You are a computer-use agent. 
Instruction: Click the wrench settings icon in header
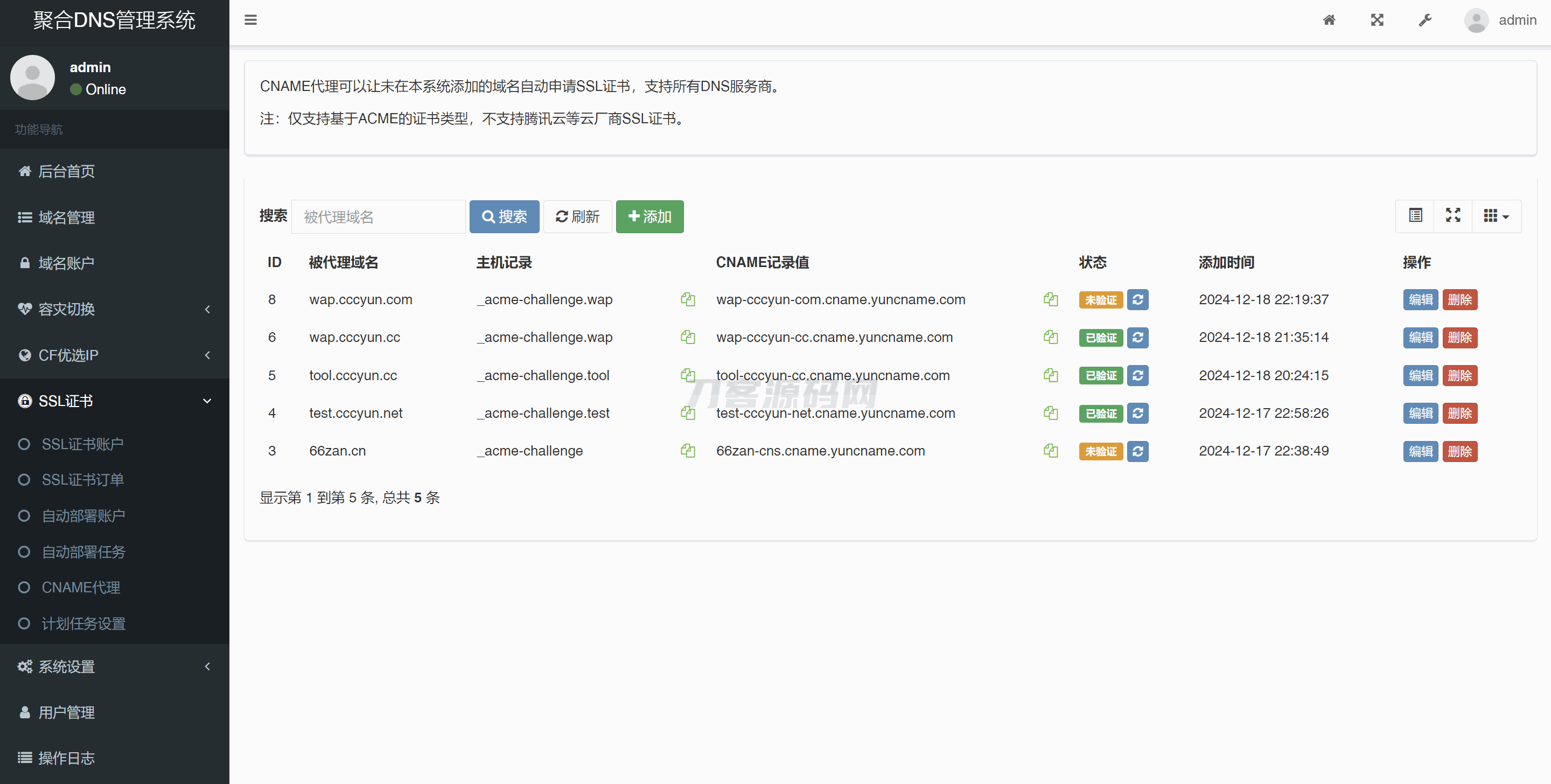[1424, 20]
